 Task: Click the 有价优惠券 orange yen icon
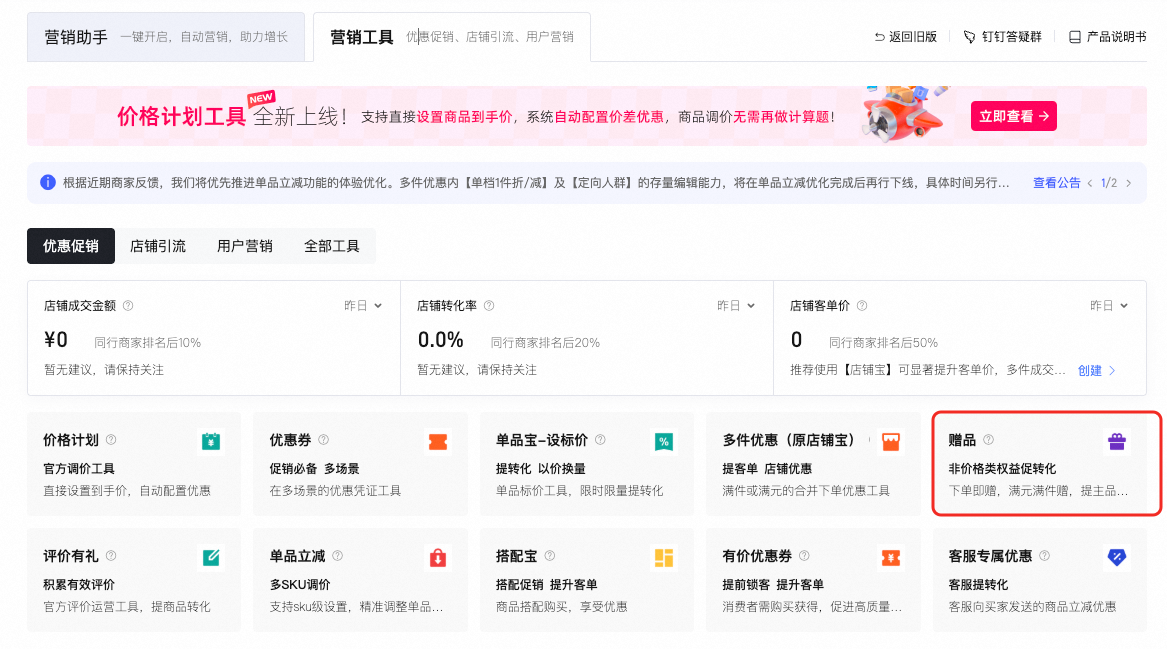click(890, 557)
